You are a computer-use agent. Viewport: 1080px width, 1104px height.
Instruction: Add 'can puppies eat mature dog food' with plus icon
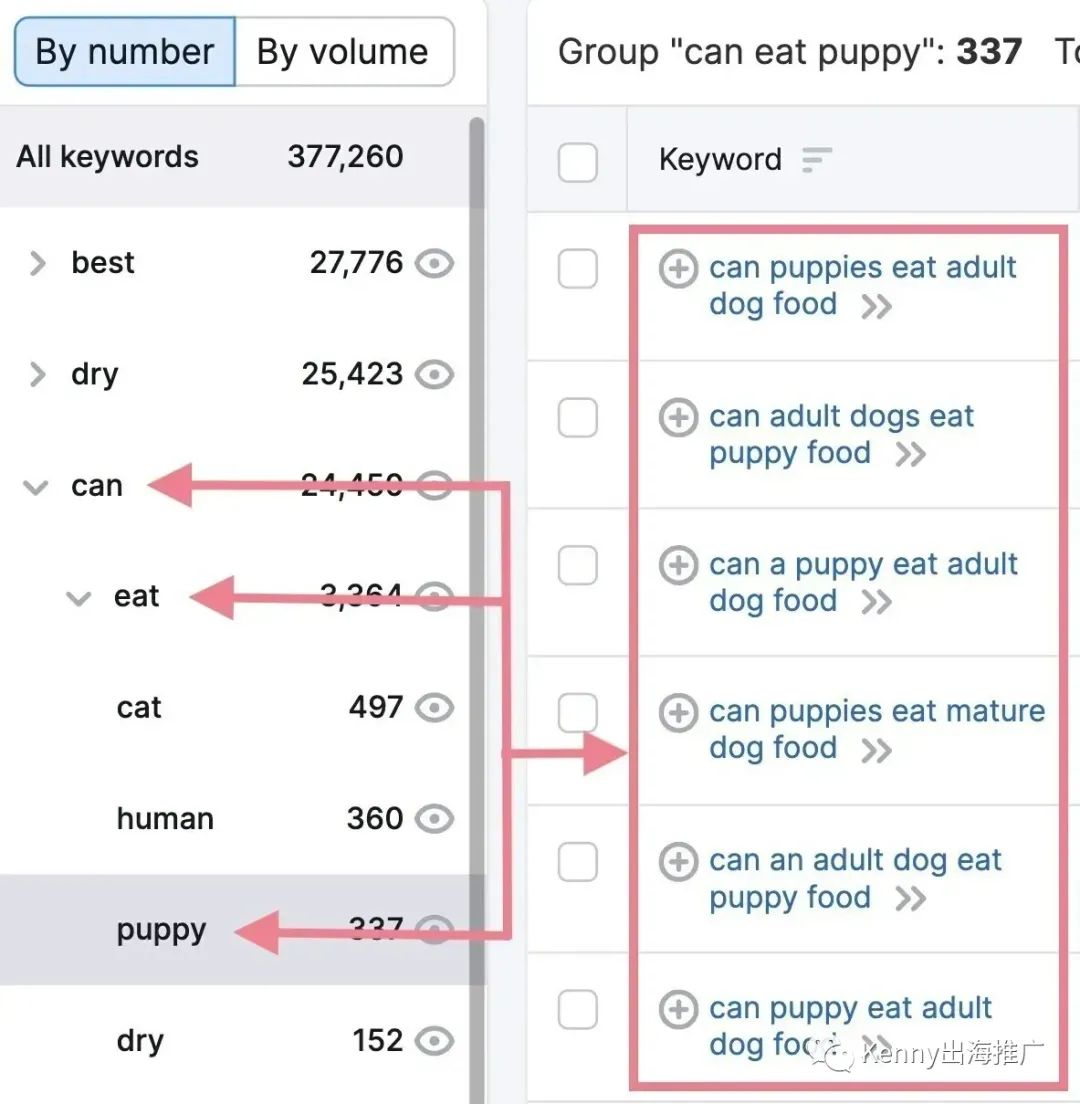pos(679,713)
